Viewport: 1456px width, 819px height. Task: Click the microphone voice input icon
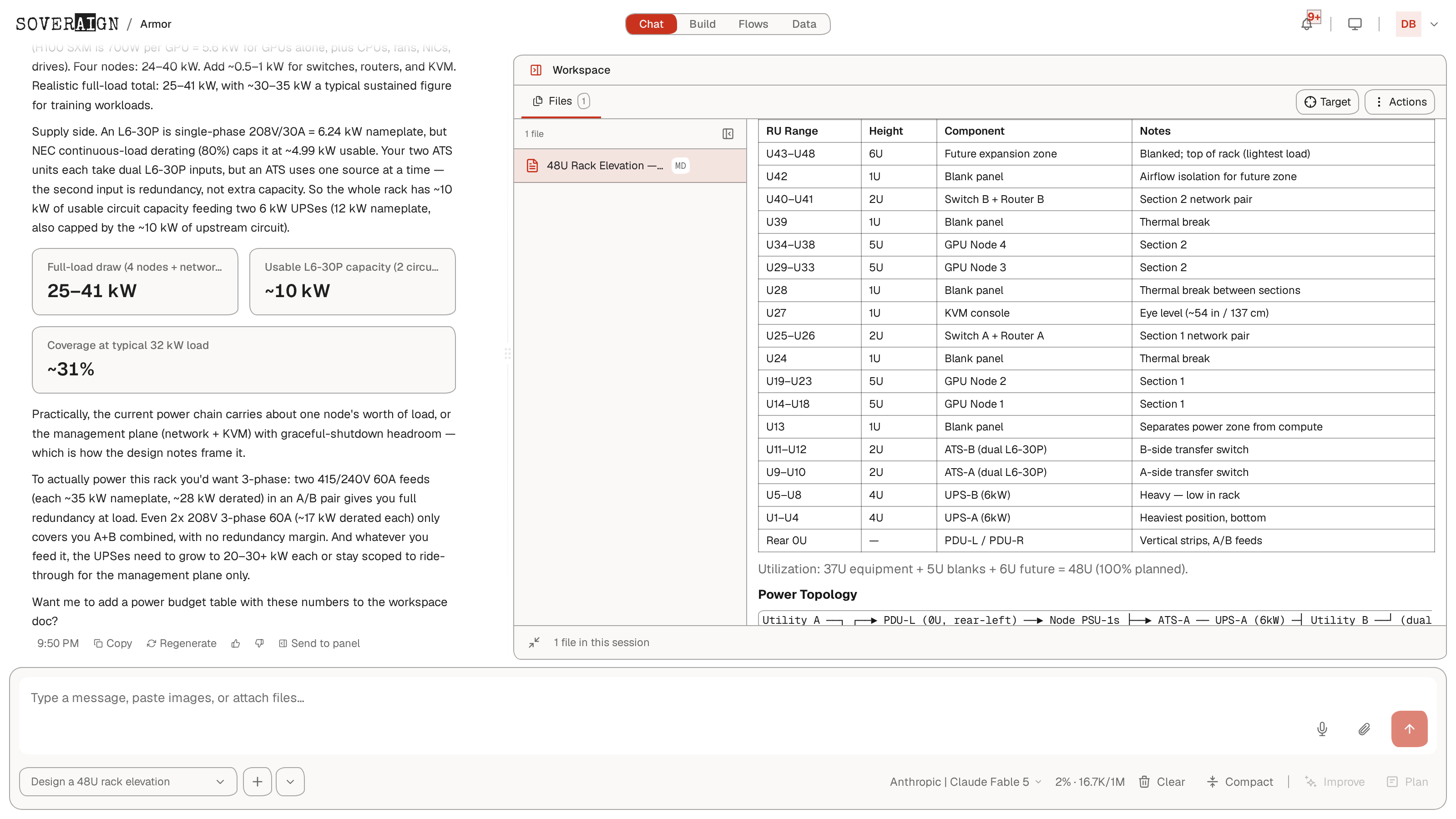point(1322,729)
